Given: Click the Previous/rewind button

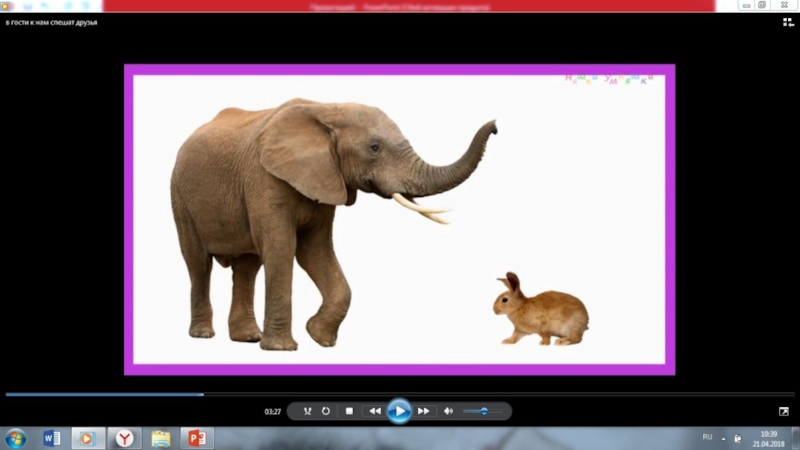Looking at the screenshot, I should (374, 411).
